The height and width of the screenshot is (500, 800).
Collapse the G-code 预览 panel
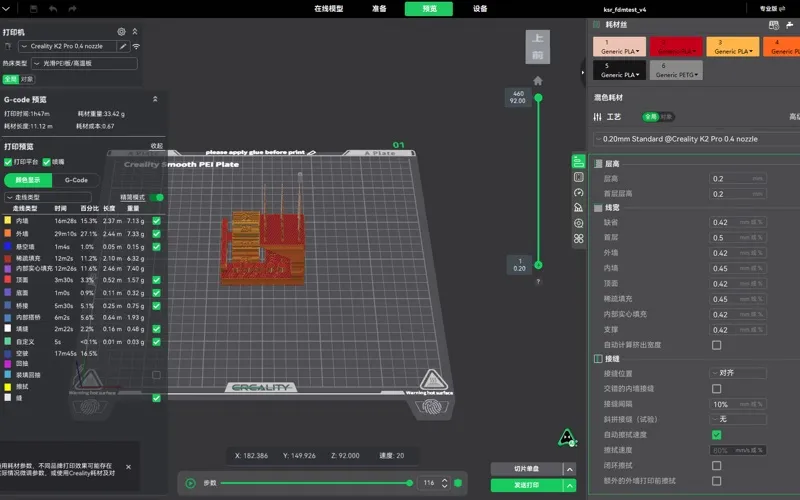pyautogui.click(x=155, y=99)
